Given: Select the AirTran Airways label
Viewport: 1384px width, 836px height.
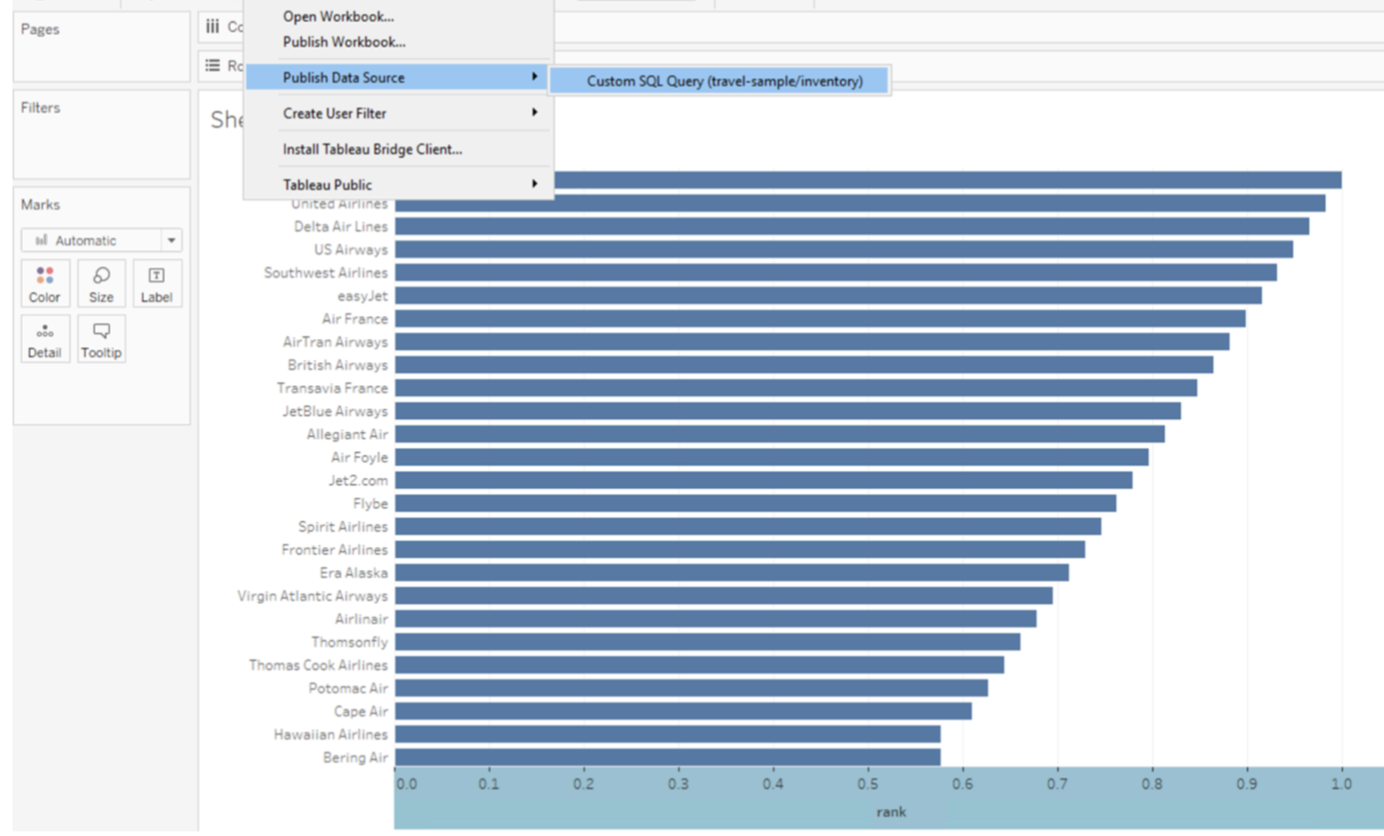Looking at the screenshot, I should coord(335,342).
